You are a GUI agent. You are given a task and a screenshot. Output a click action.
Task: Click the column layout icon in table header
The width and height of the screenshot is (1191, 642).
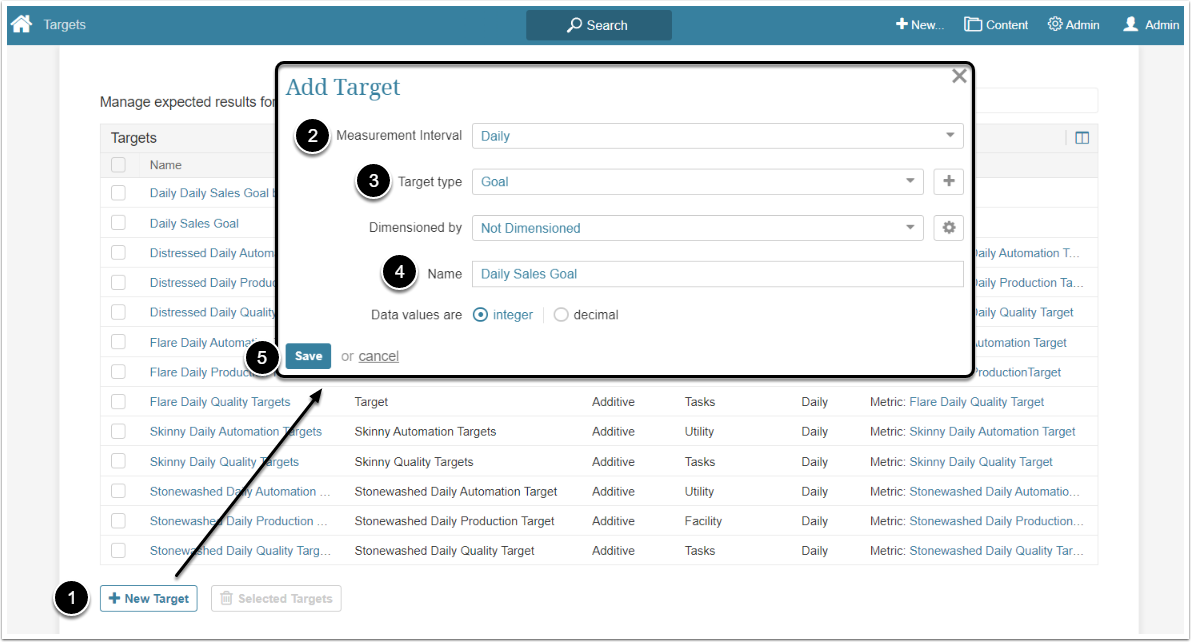1081,138
